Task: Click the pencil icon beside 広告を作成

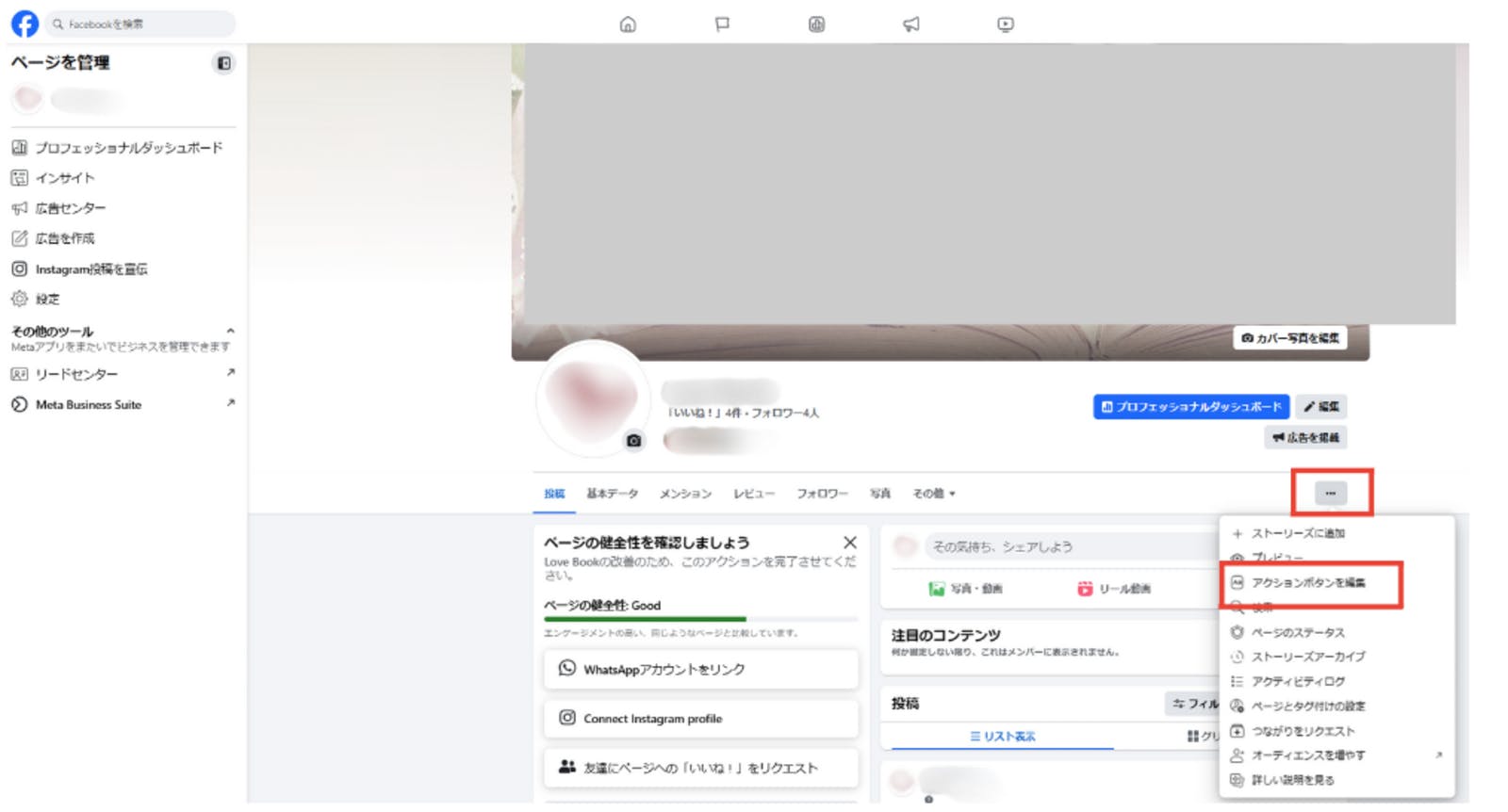Action: (x=19, y=238)
